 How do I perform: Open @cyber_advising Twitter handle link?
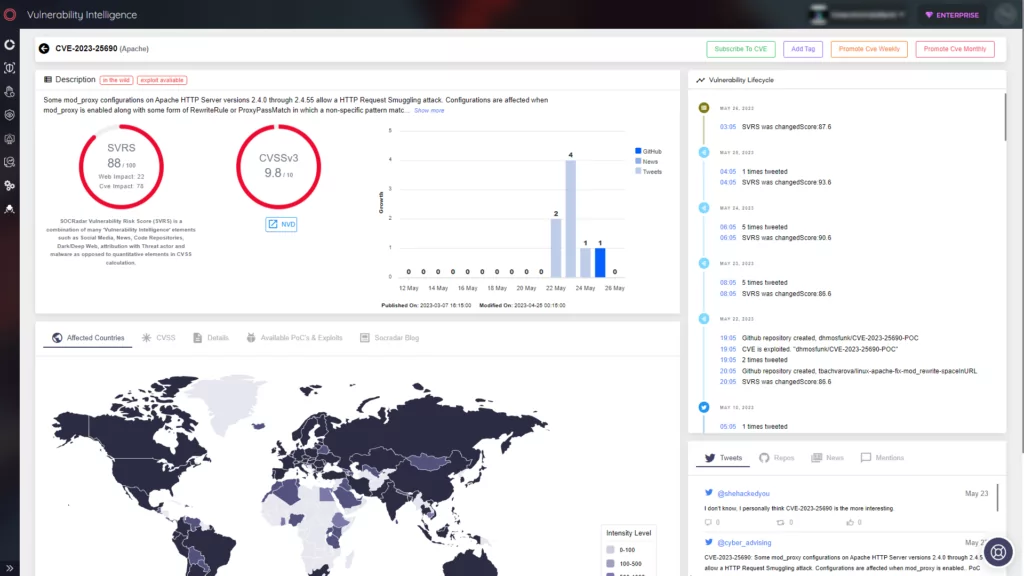(x=744, y=543)
